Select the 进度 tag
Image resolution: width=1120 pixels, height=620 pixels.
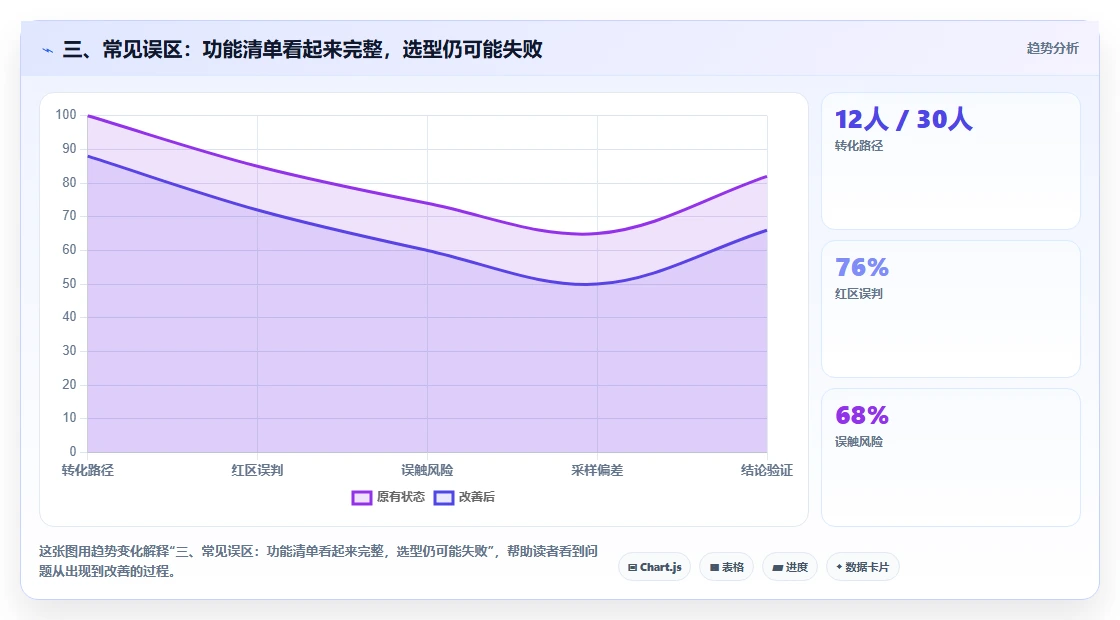pyautogui.click(x=790, y=567)
